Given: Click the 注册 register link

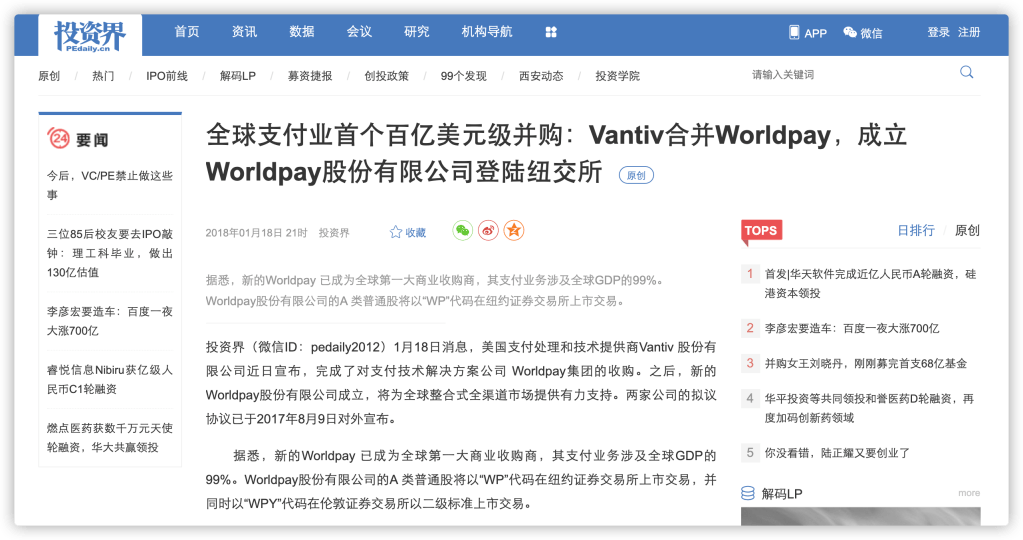Looking at the screenshot, I should click(x=969, y=33).
